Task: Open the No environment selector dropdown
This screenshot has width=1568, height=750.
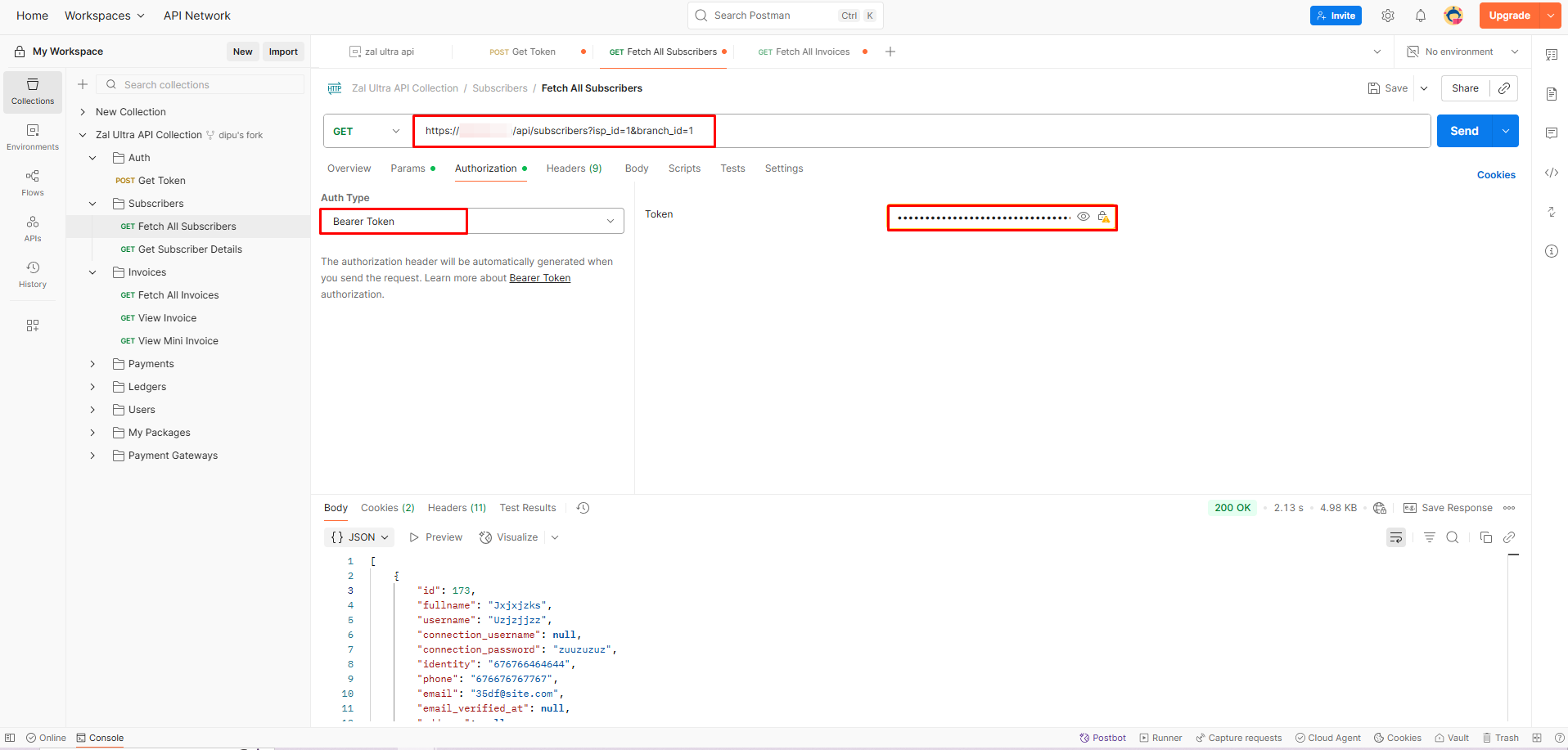Action: tap(1462, 52)
